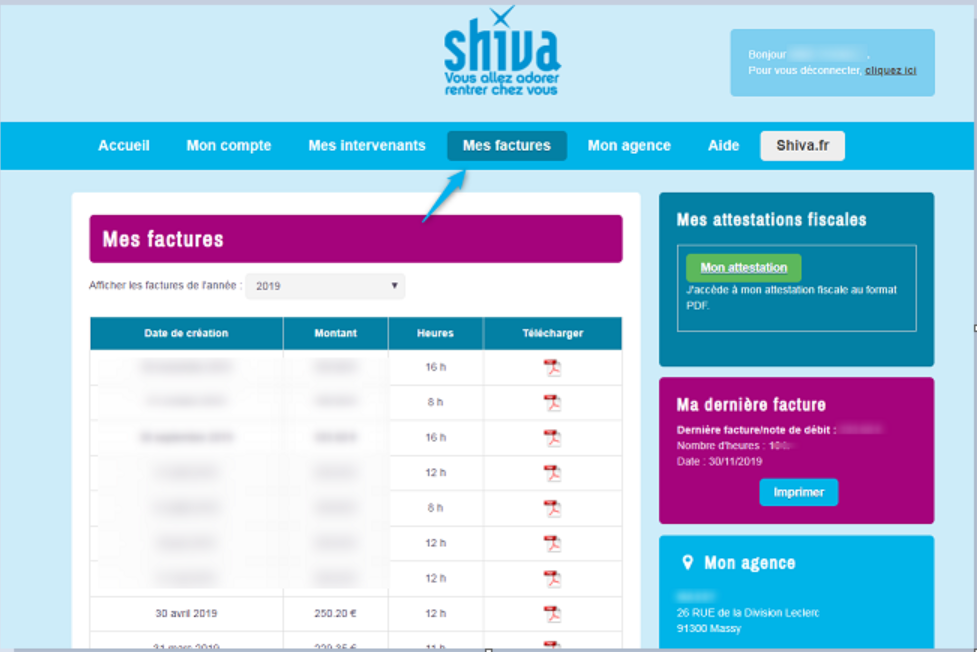Screen dimensions: 977x652
Task: Click the Heures column header
Action: tap(436, 333)
